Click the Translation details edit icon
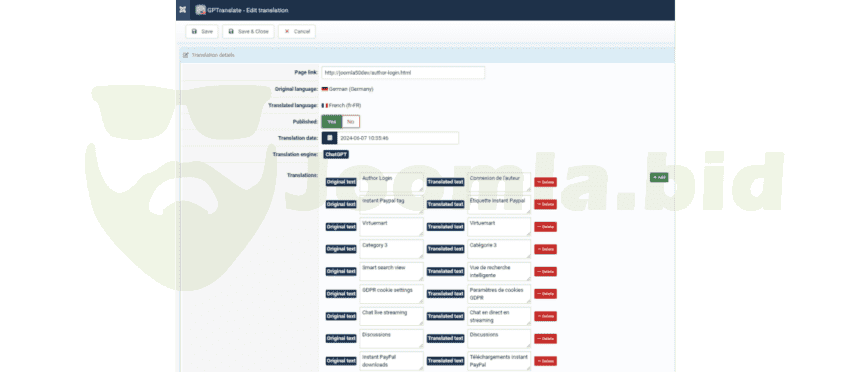Screen dimensions: 850x372 pos(186,55)
